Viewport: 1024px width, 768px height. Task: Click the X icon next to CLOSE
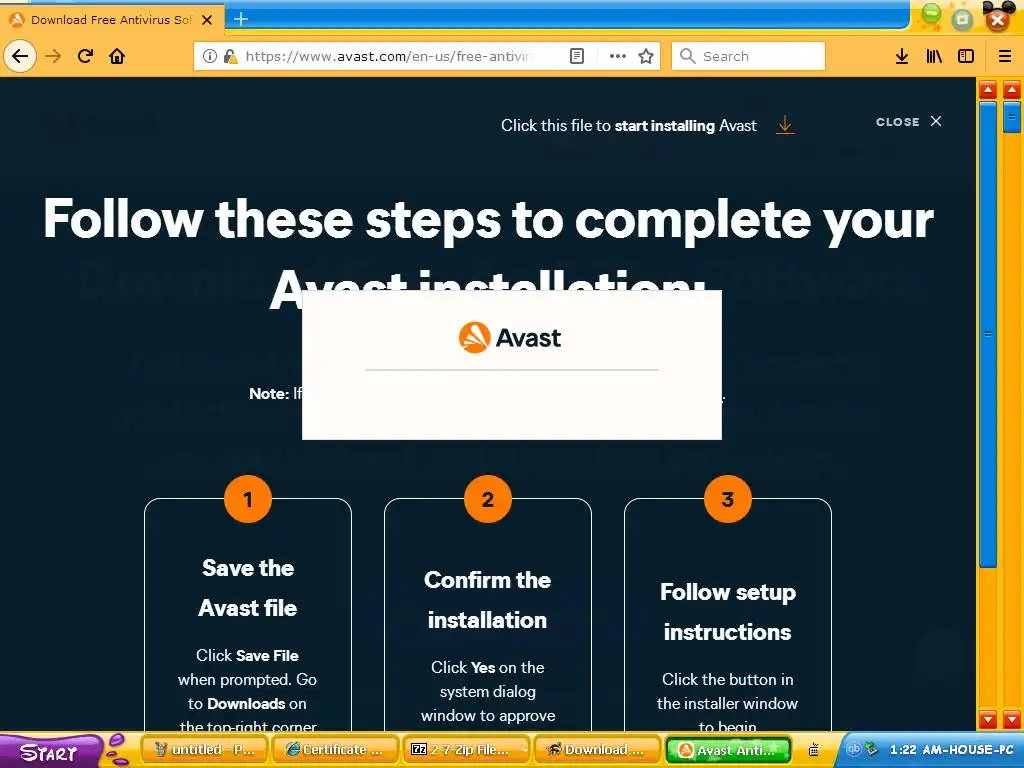(x=936, y=121)
